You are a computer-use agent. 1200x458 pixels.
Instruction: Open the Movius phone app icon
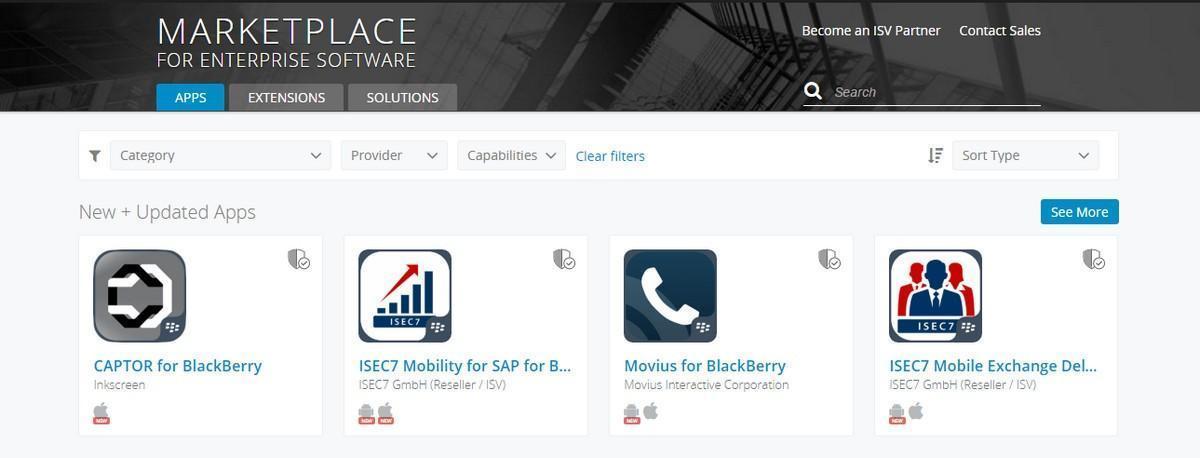(670, 296)
